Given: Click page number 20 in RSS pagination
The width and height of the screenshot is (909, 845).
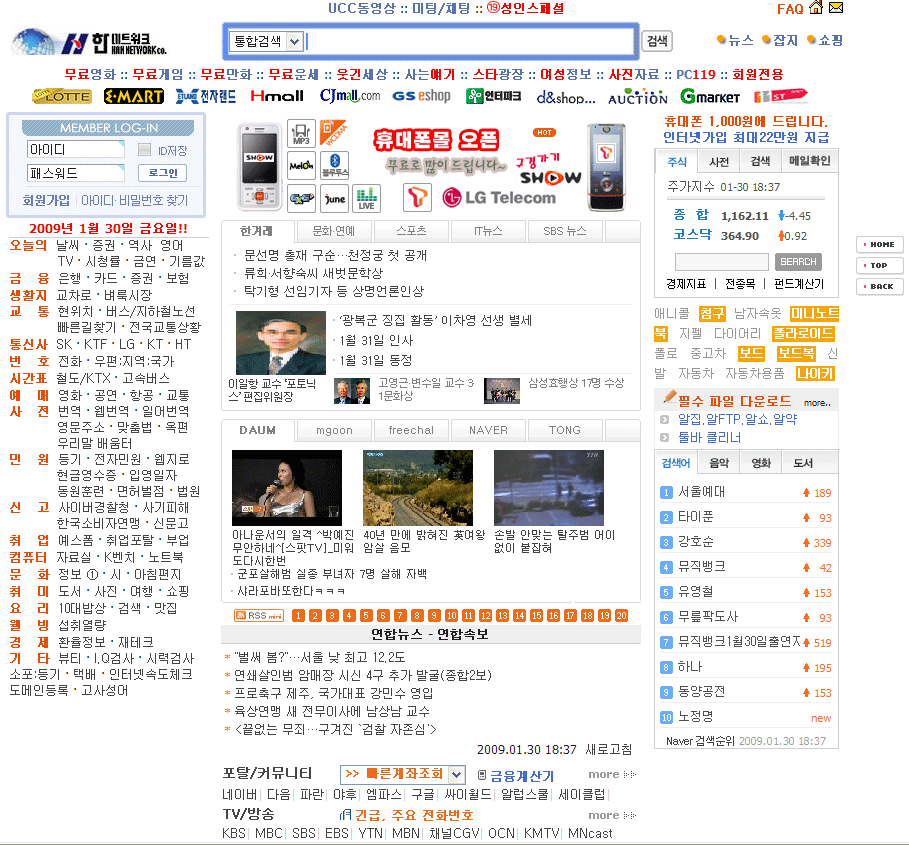Looking at the screenshot, I should (x=621, y=615).
